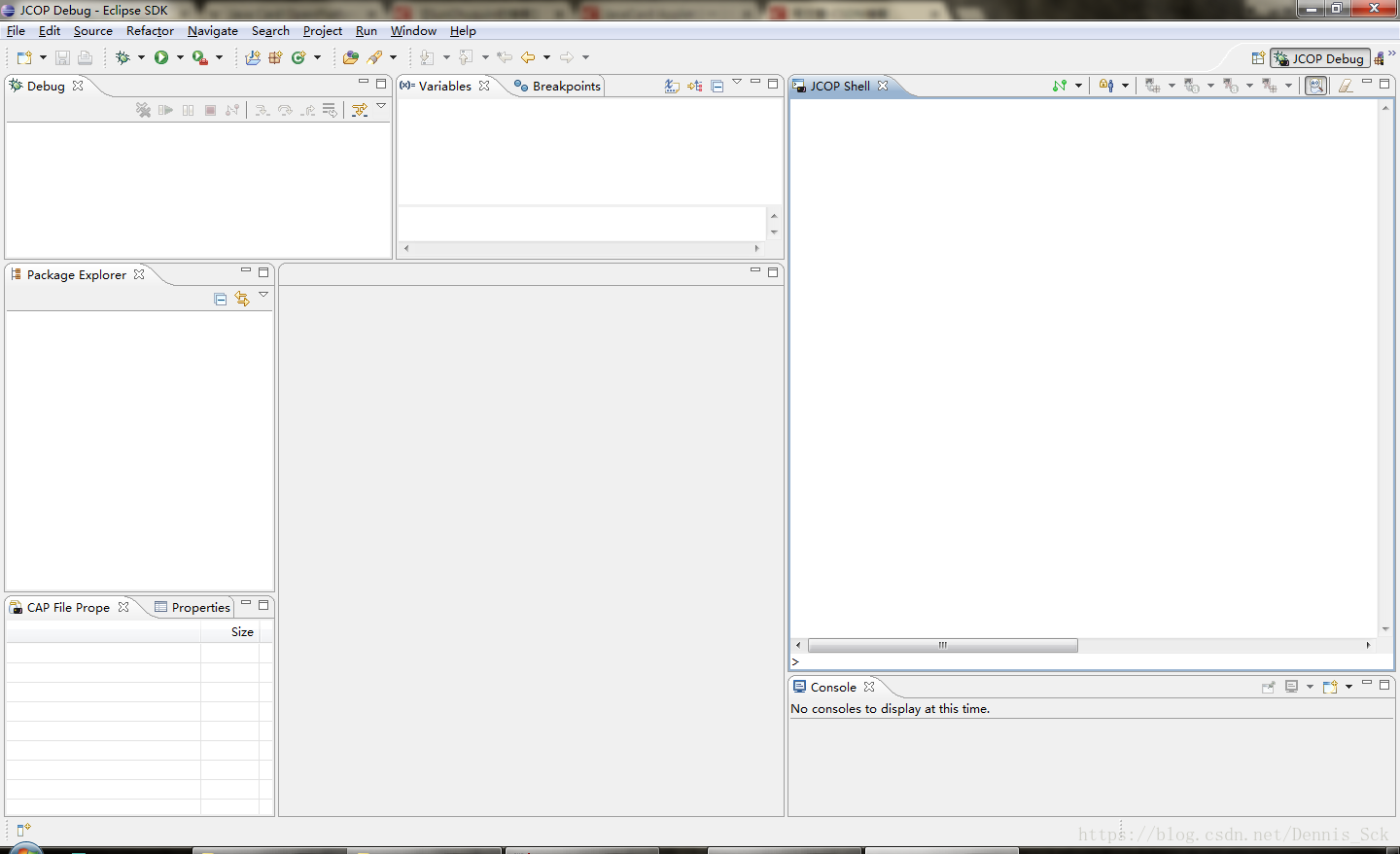Click the New Java Project icon
The image size is (1400, 854).
click(253, 58)
